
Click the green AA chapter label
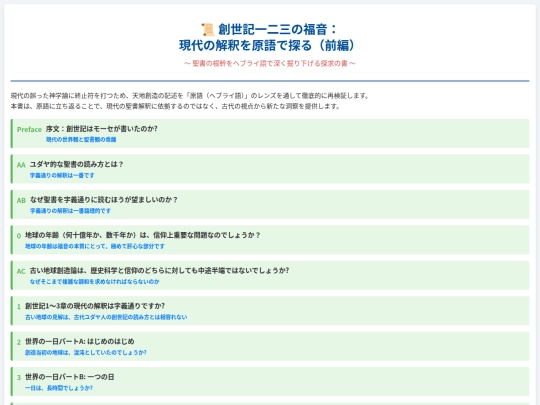pos(21,165)
